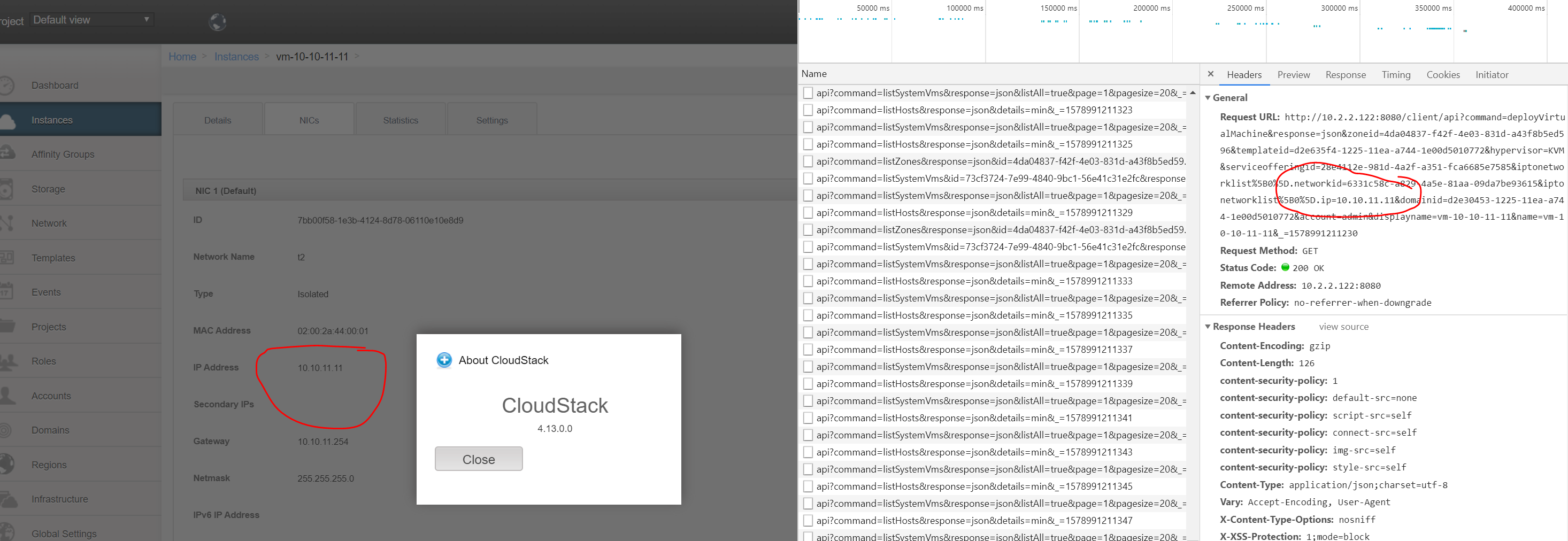Open the Response tab in DevTools
The image size is (1568, 541).
point(1345,74)
